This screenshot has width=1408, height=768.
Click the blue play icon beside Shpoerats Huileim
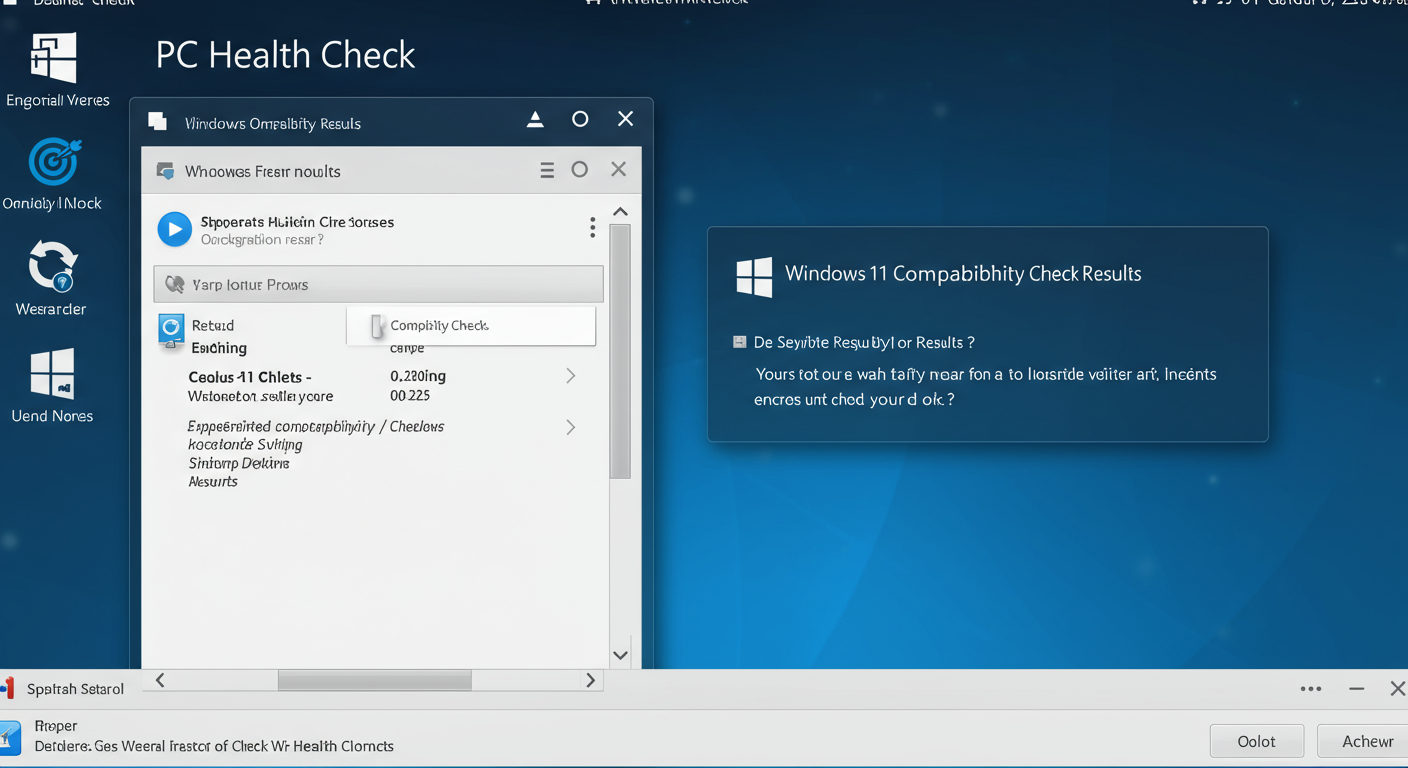tap(174, 229)
